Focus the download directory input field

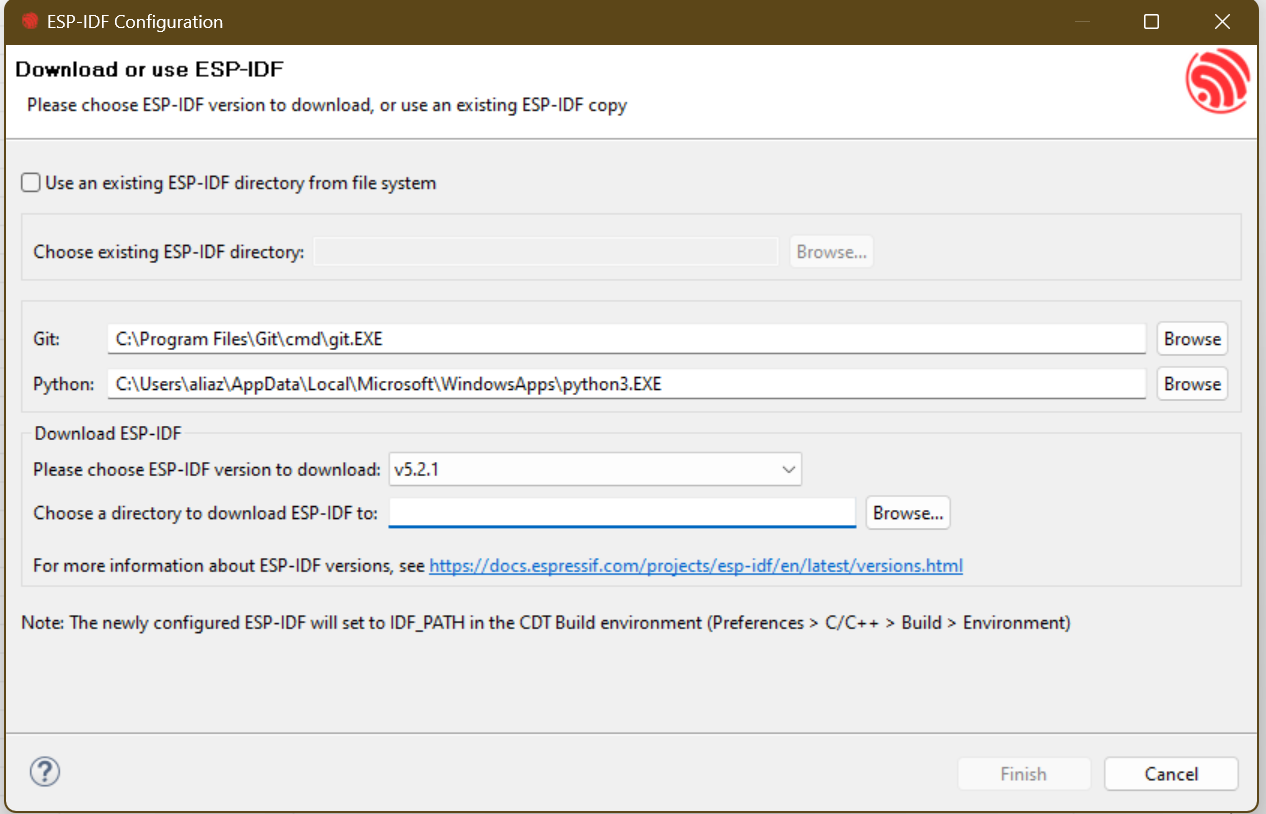tap(622, 513)
